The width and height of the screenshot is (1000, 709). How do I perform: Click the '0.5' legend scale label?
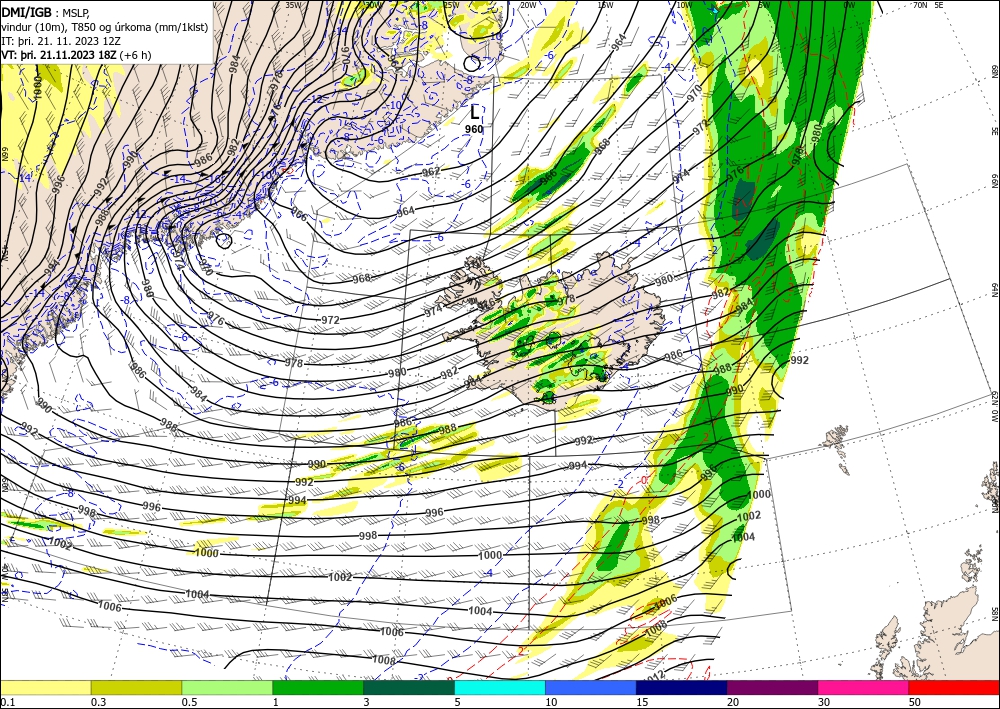pyautogui.click(x=189, y=702)
